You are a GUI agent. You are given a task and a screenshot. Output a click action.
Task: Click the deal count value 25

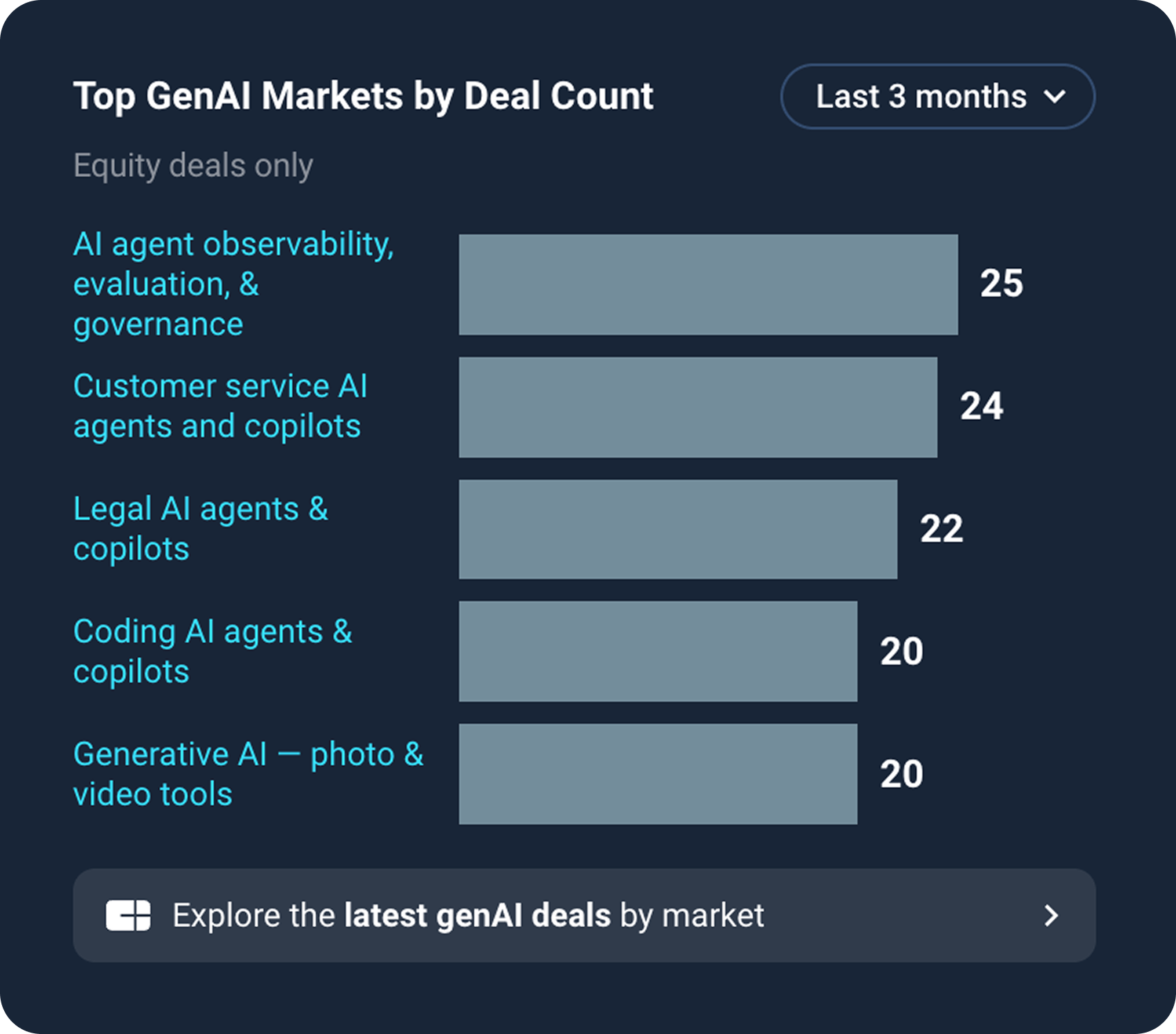(x=1002, y=283)
